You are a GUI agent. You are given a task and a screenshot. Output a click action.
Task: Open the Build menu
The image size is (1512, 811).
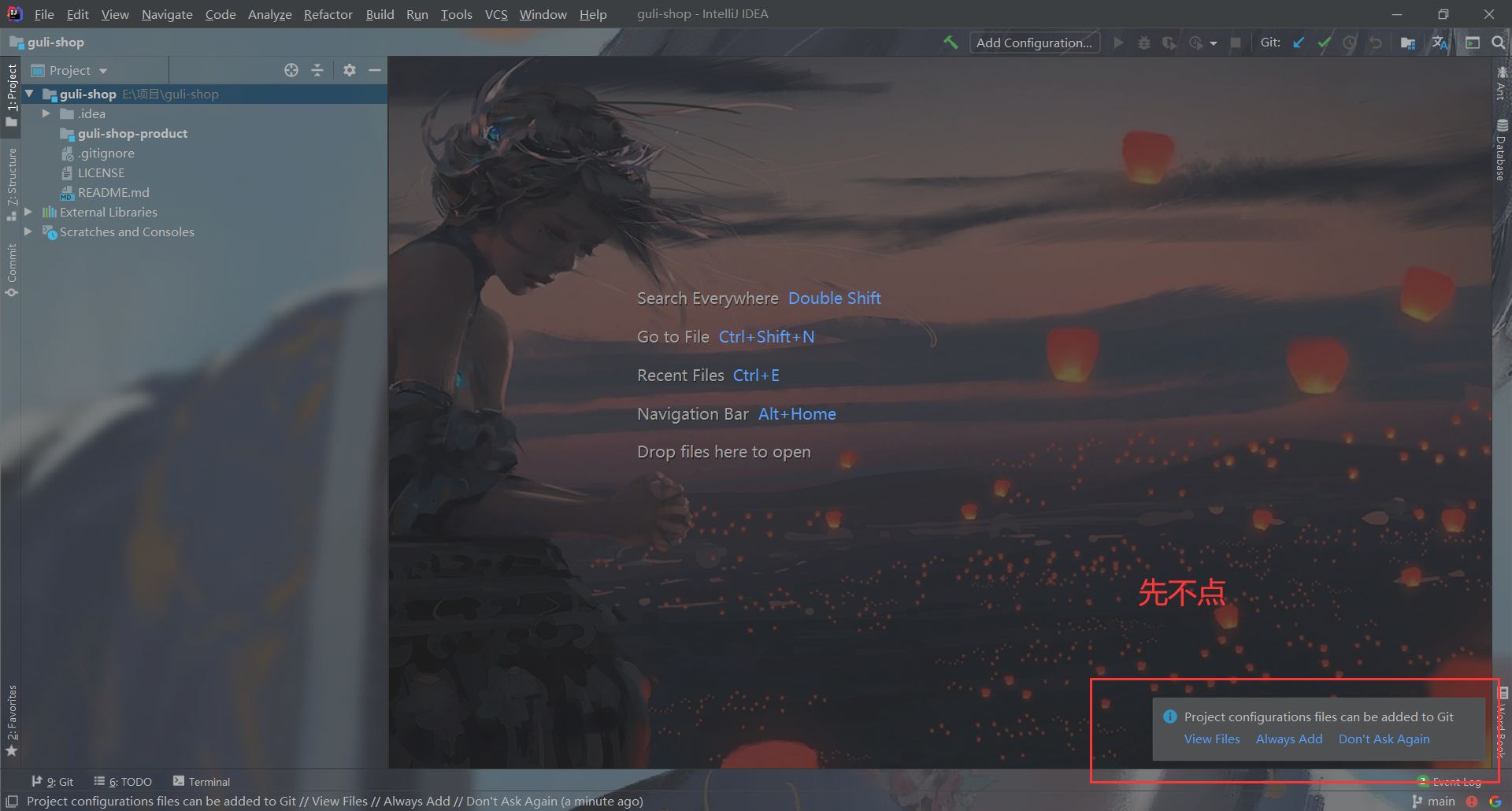tap(380, 14)
